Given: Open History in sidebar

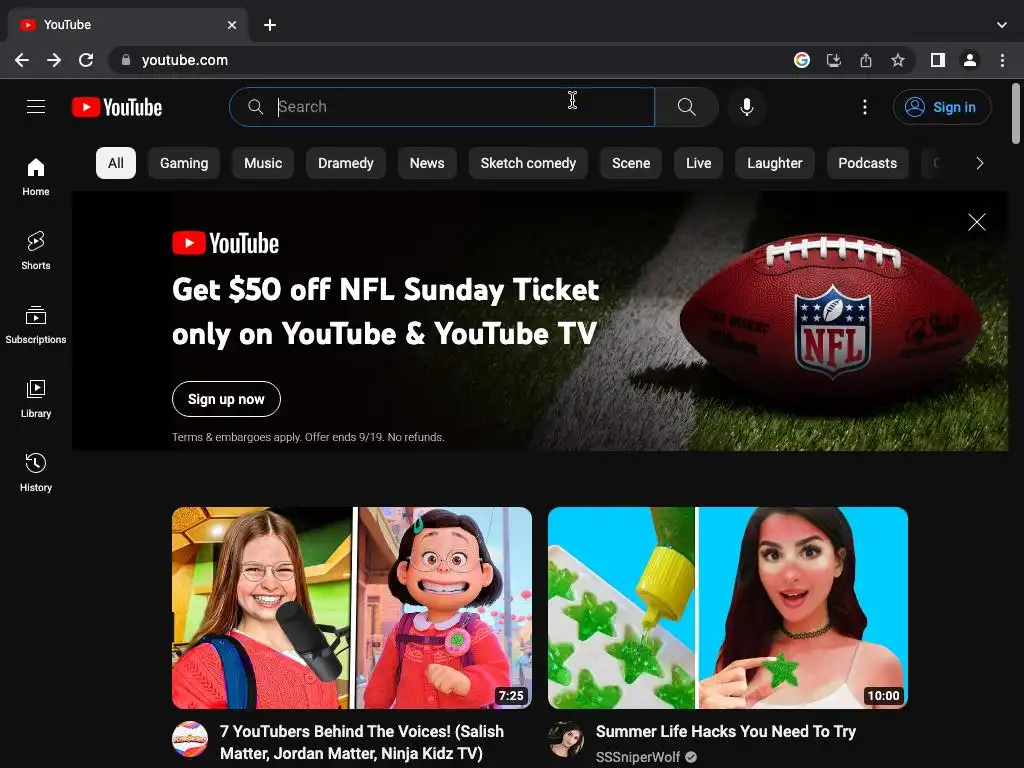Looking at the screenshot, I should point(36,472).
